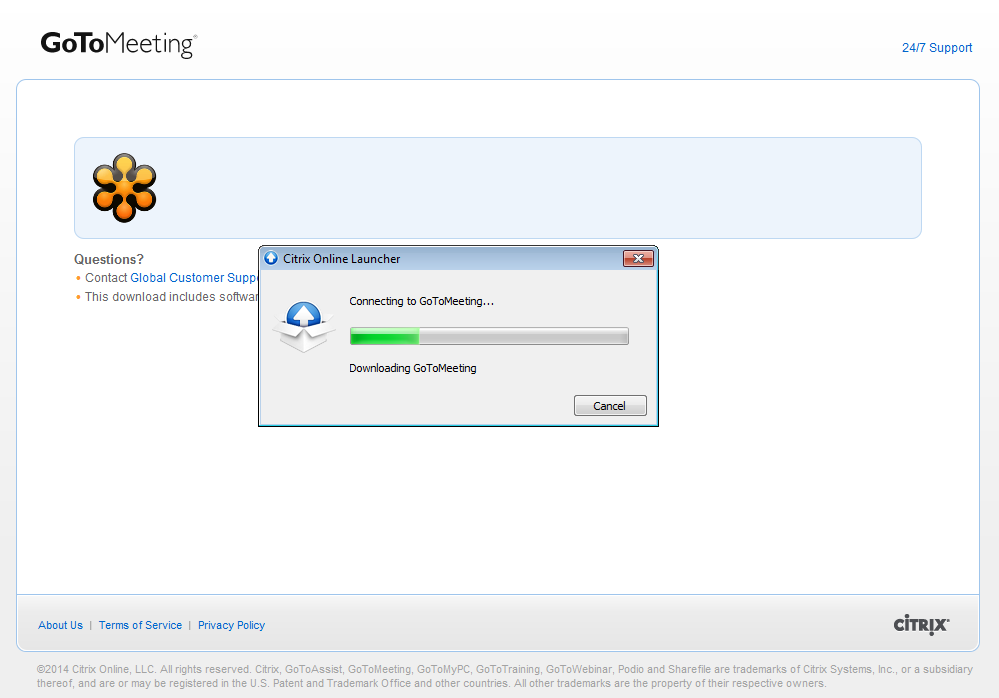999x698 pixels.
Task: Click the GoToMeeting logo in the header
Action: click(118, 45)
